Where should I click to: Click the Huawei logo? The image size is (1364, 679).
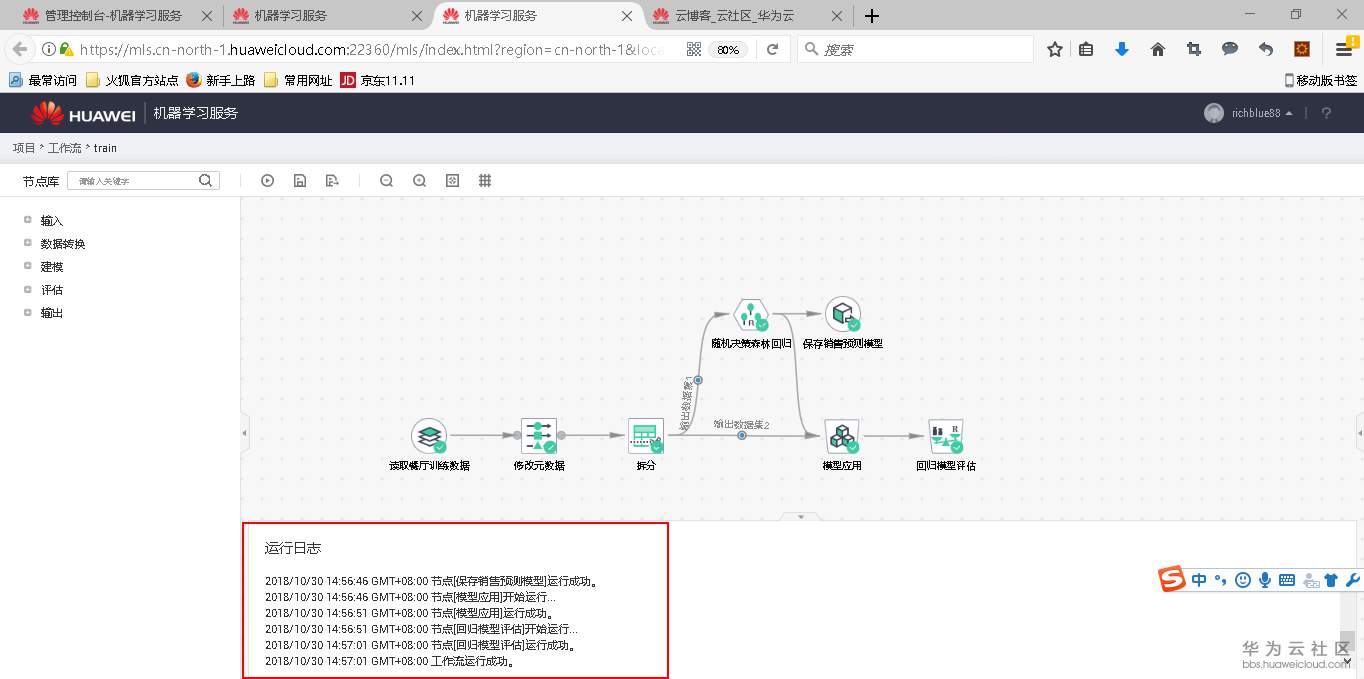pyautogui.click(x=83, y=113)
